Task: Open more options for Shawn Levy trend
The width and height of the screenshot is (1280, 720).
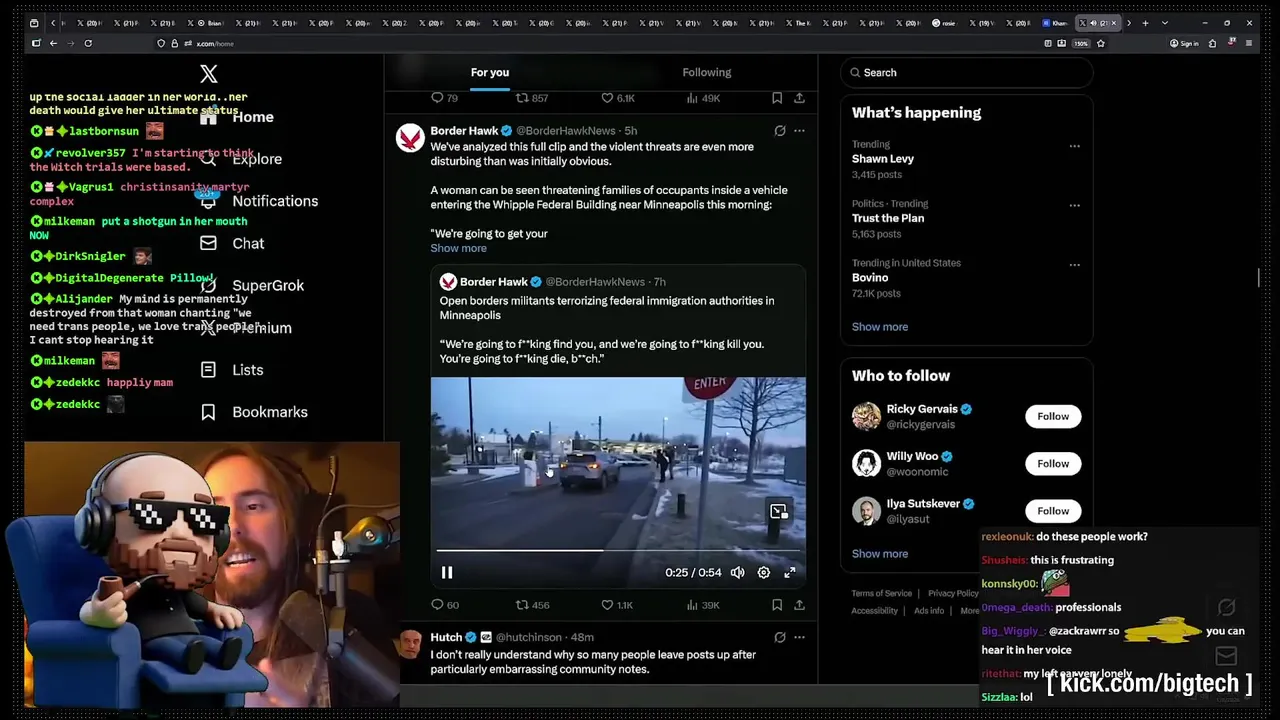Action: (x=1075, y=146)
